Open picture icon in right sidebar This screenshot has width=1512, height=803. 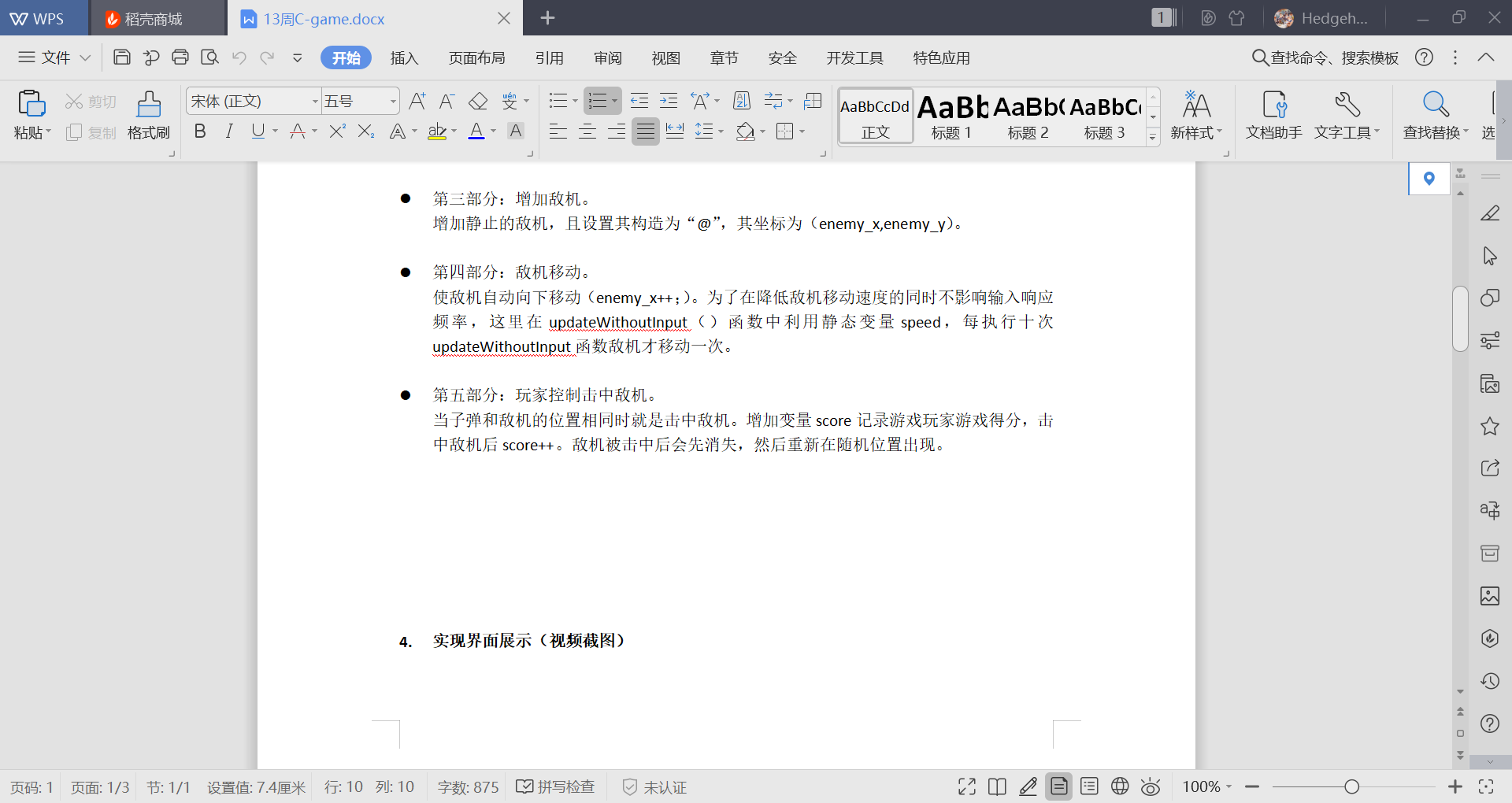coord(1490,596)
